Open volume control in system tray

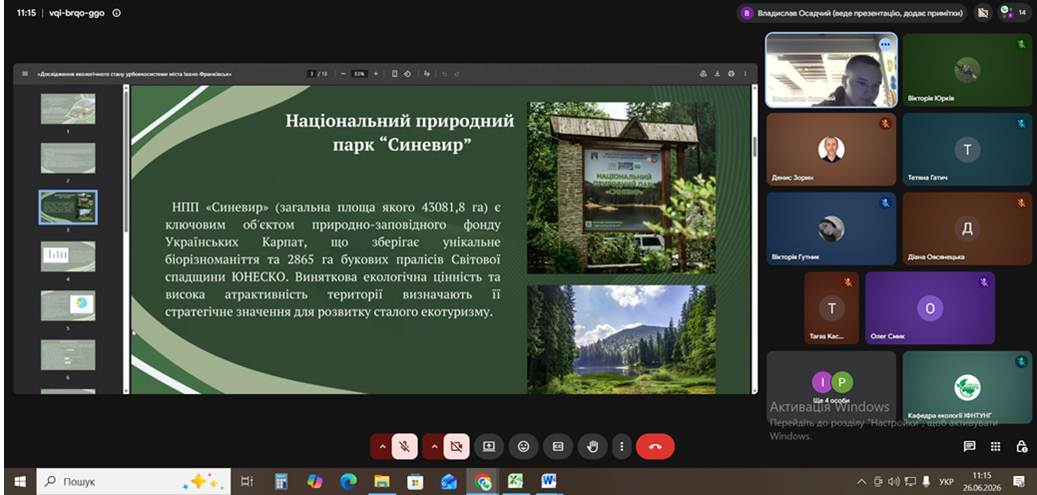pyautogui.click(x=895, y=481)
